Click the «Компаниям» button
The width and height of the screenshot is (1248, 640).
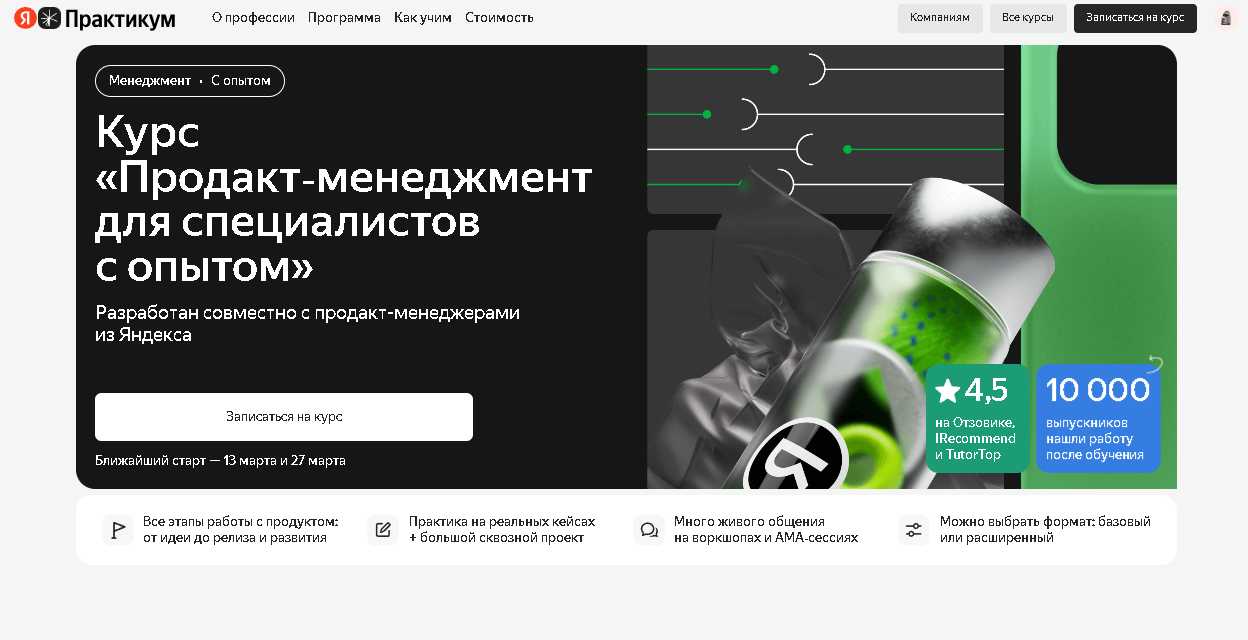(x=940, y=18)
